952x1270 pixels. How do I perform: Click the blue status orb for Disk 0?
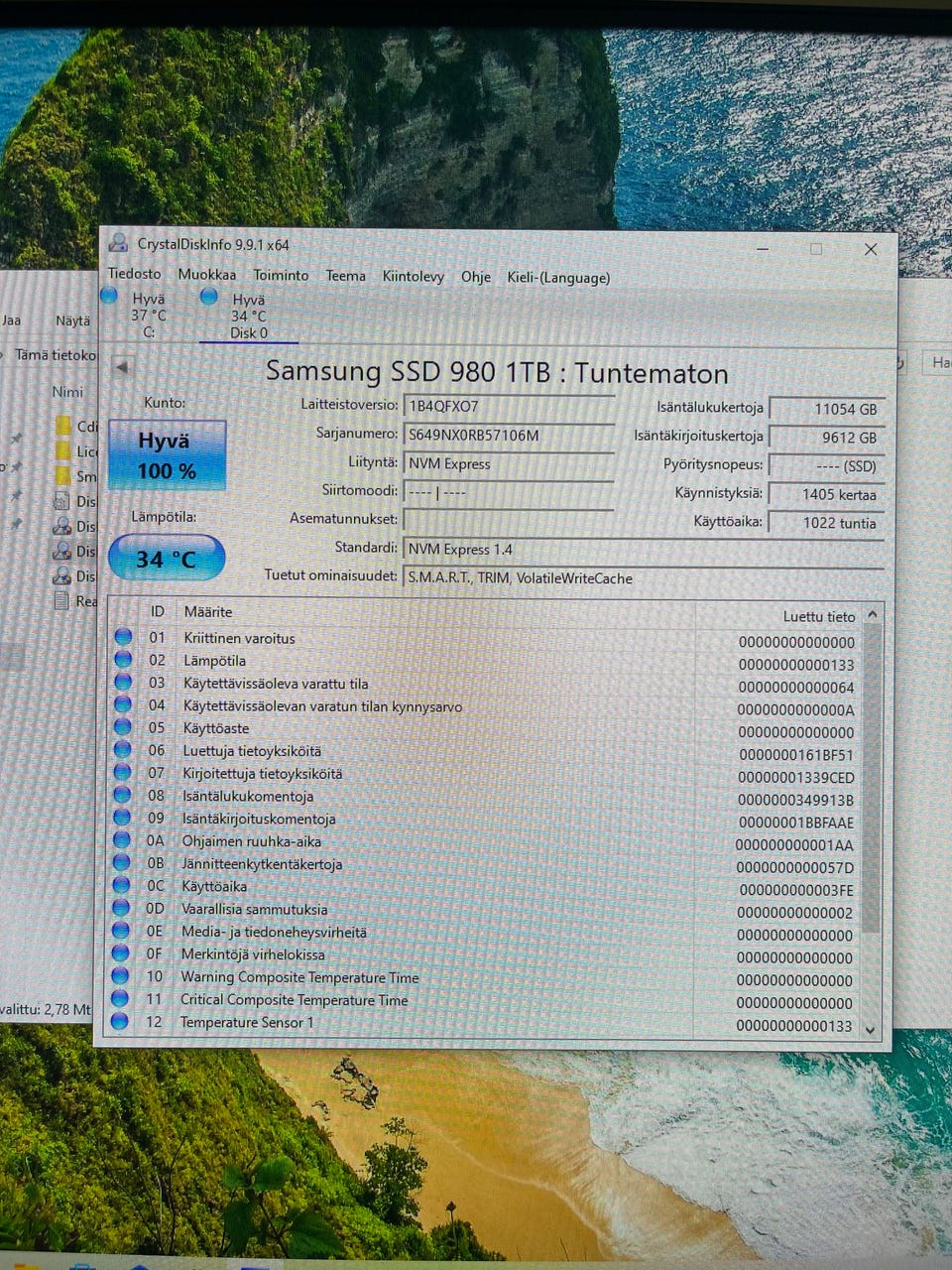[209, 296]
